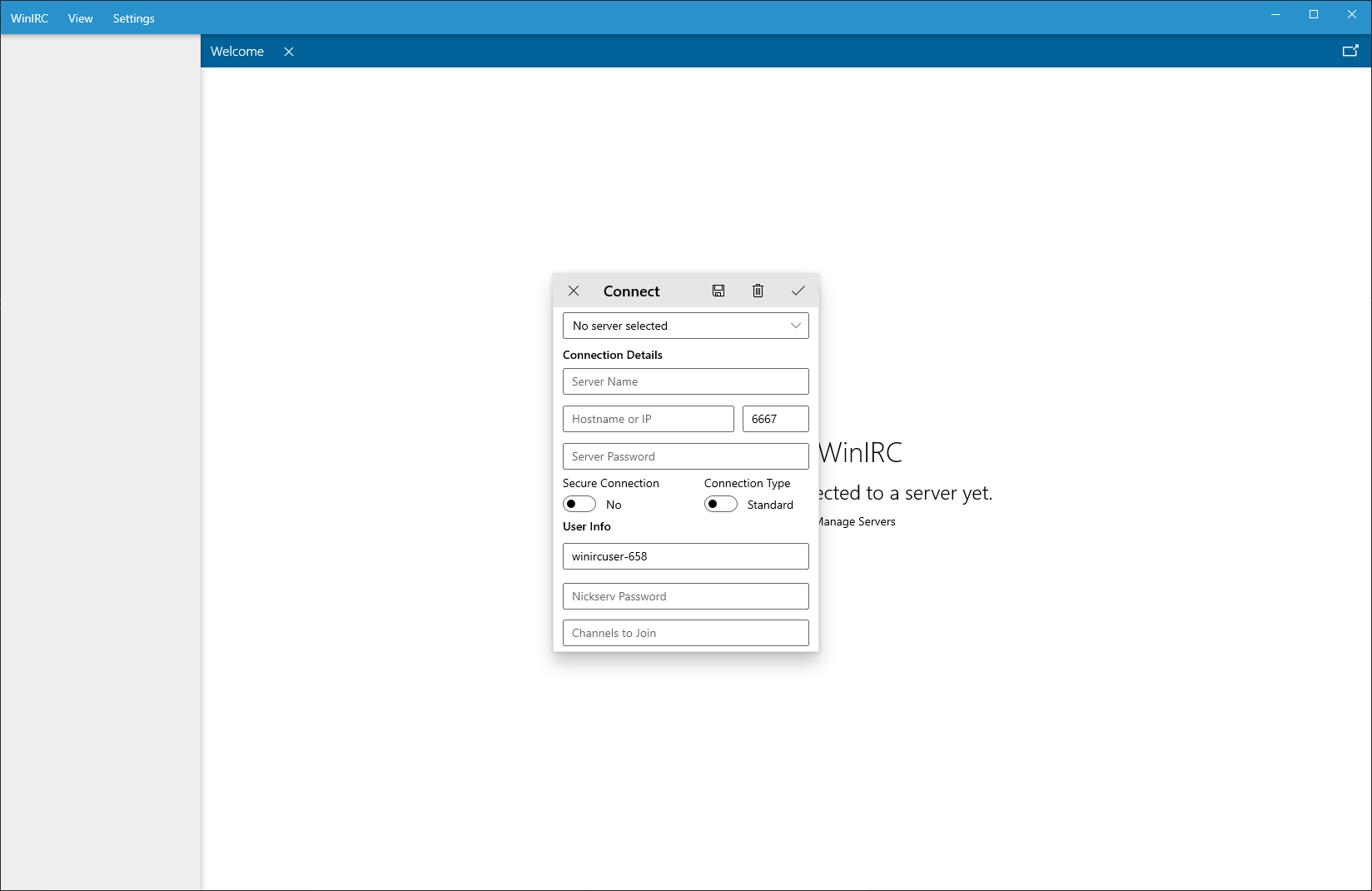This screenshot has width=1372, height=891.
Task: Close the WinIRC window
Action: tap(1352, 15)
